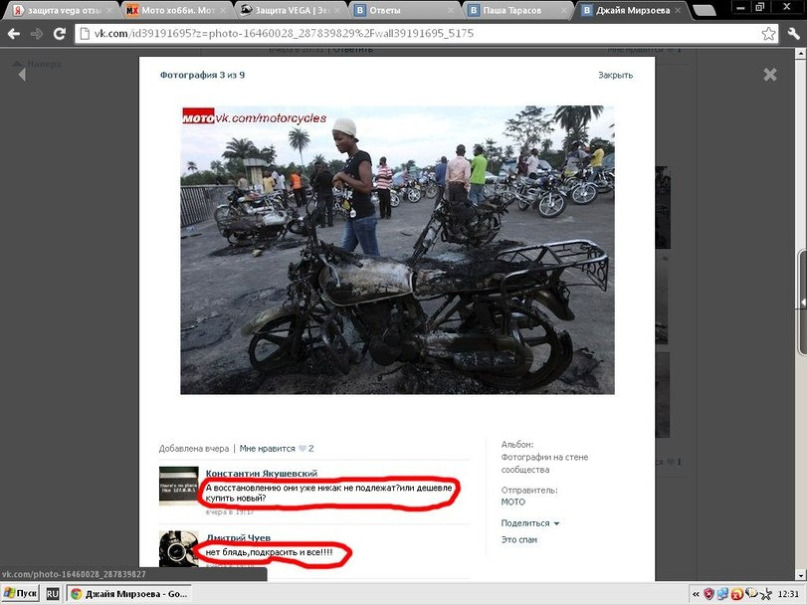Click the address bar URL field

[427, 34]
